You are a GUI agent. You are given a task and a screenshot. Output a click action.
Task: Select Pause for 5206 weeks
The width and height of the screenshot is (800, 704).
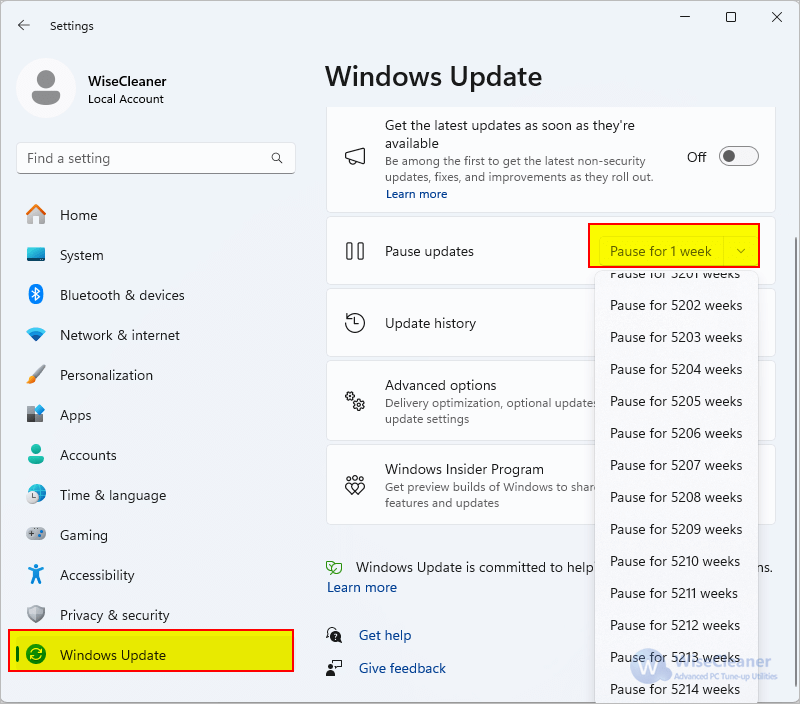tap(676, 433)
